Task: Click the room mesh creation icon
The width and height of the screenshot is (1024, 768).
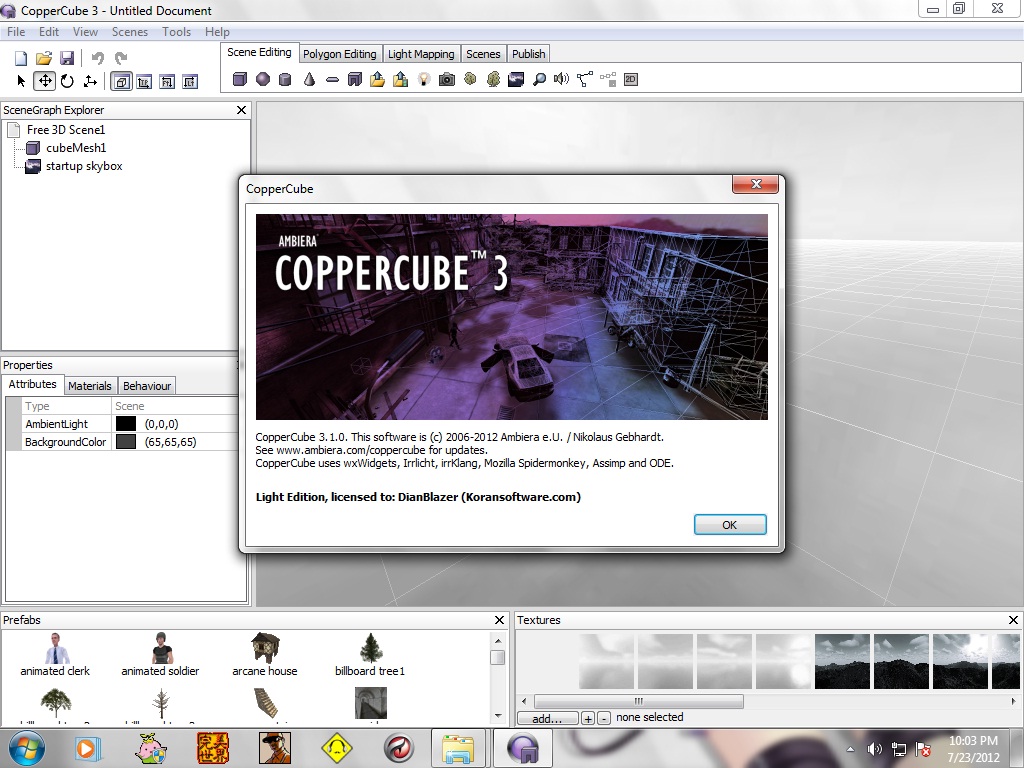Action: coord(355,80)
